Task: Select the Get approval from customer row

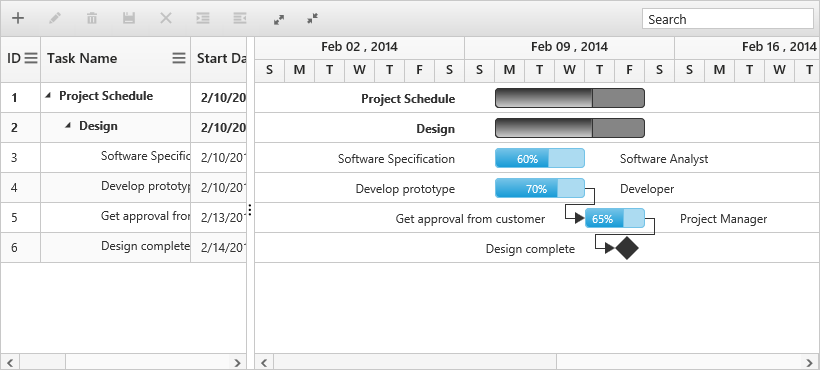Action: [123, 217]
